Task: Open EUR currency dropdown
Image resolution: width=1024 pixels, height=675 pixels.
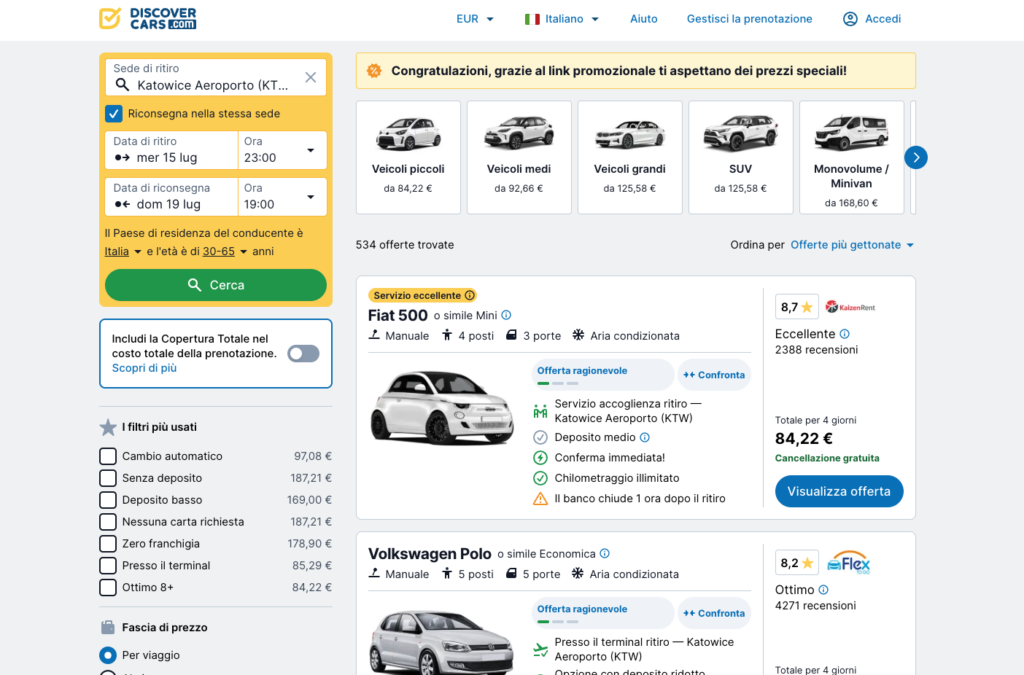Action: click(475, 19)
